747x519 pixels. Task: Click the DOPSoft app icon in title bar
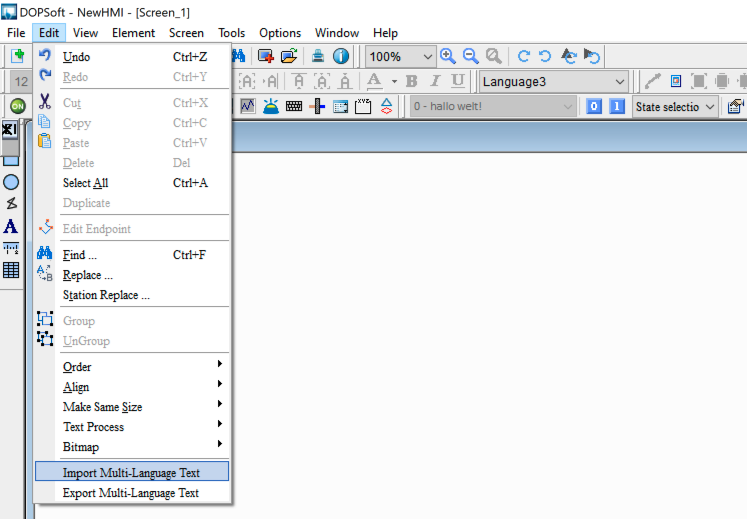(x=9, y=11)
